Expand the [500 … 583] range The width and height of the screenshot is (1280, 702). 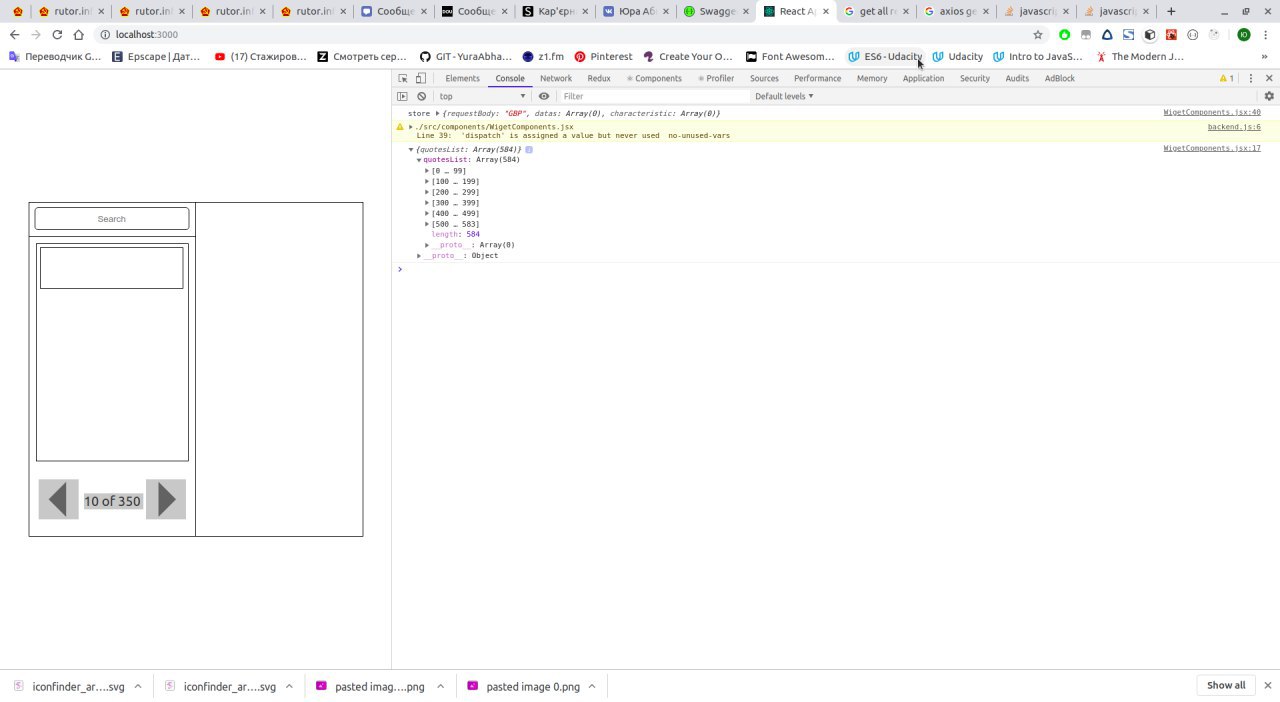point(427,224)
